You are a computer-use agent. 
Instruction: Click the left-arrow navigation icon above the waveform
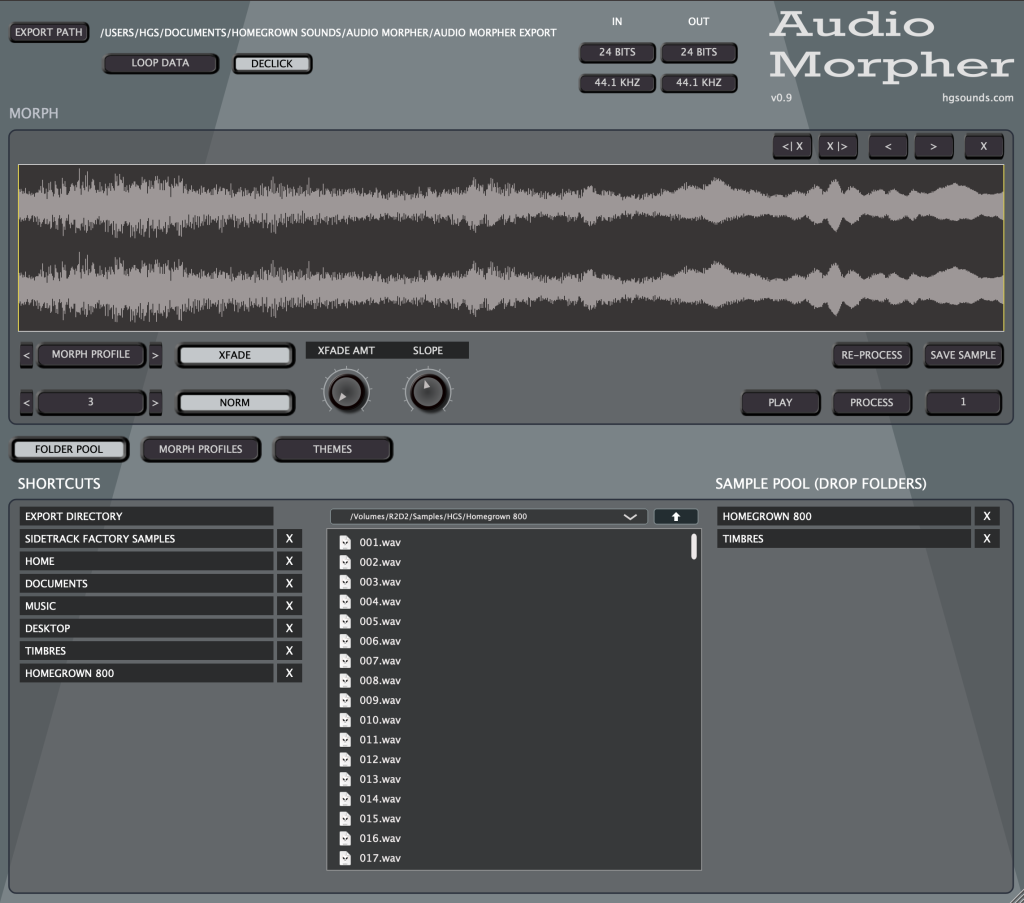click(887, 146)
